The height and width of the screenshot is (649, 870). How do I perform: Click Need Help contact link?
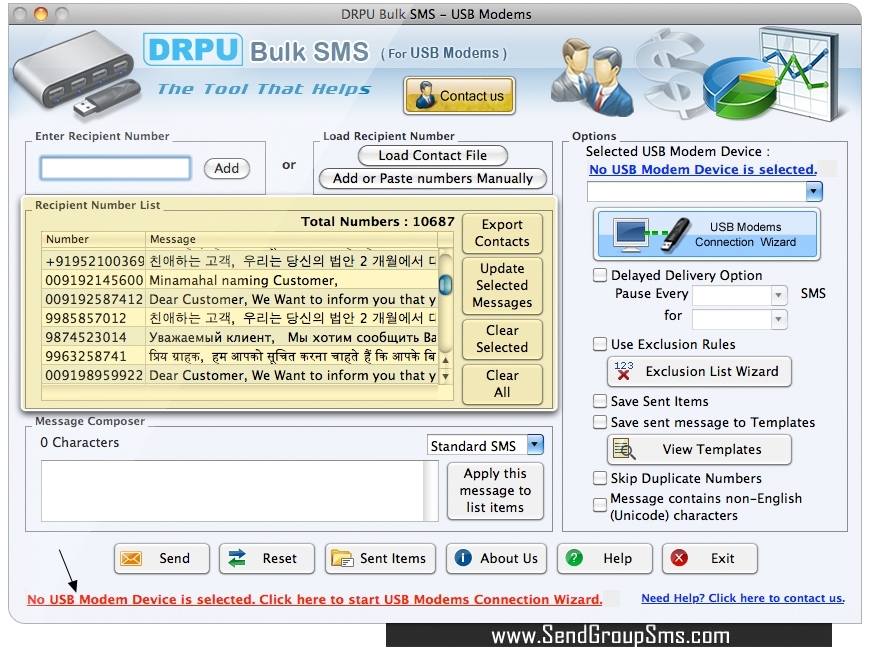pyautogui.click(x=743, y=599)
